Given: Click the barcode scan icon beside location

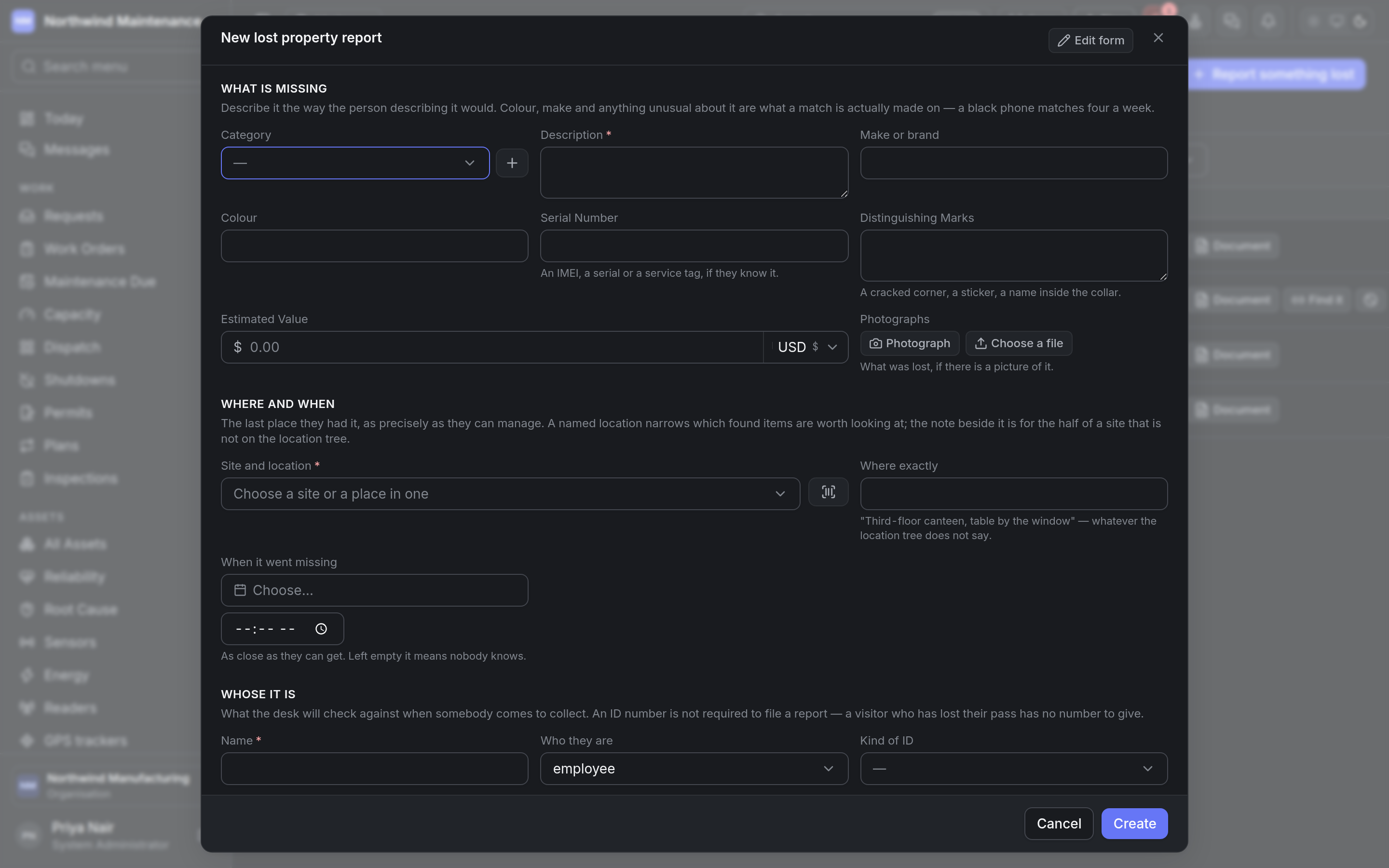Looking at the screenshot, I should tap(828, 492).
